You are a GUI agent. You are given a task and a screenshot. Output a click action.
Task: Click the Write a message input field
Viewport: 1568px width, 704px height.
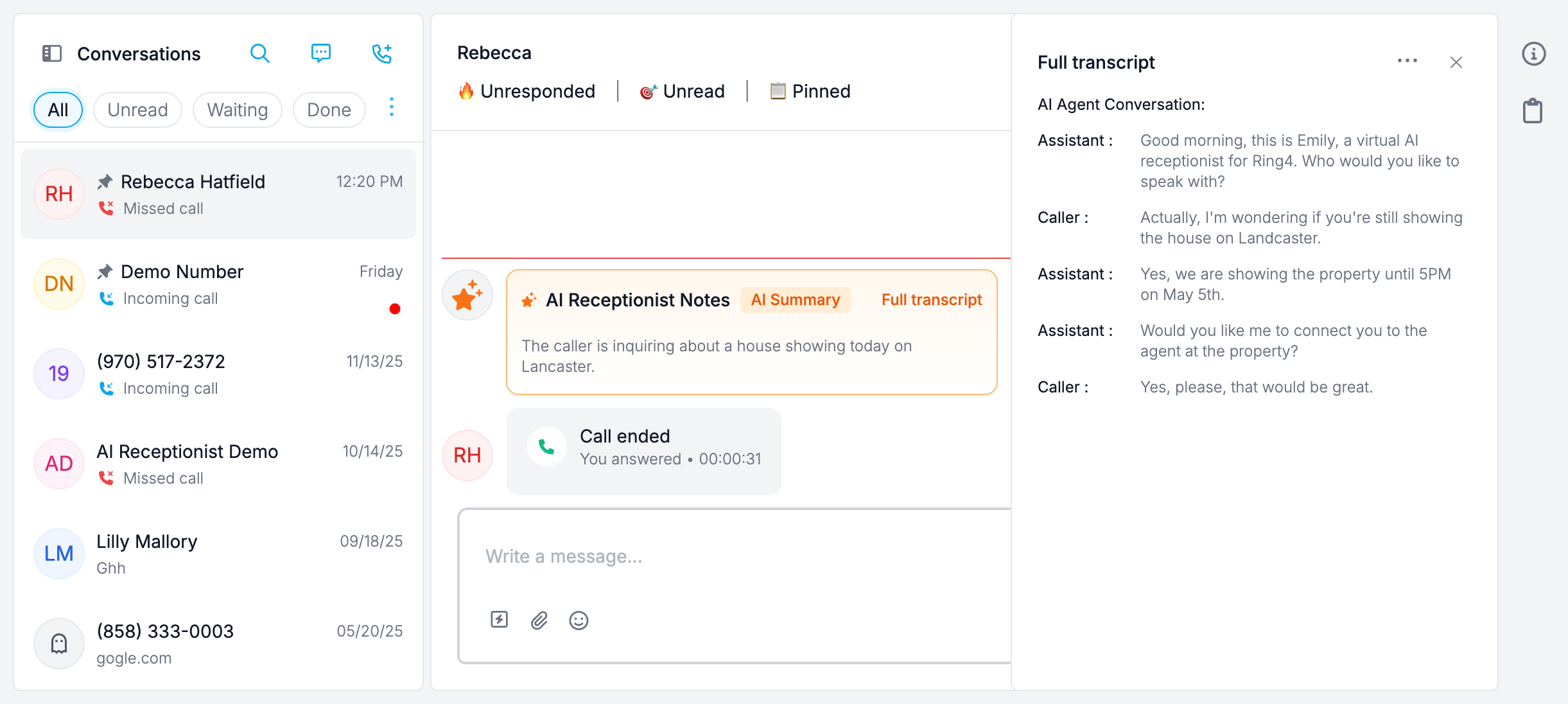pyautogui.click(x=732, y=556)
